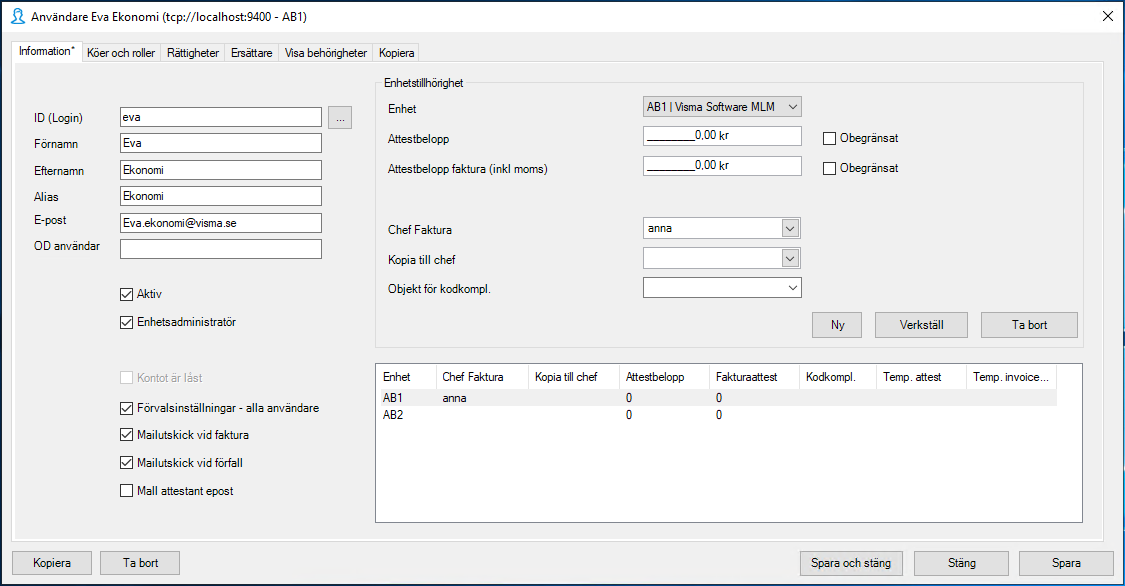Open the Köer och roller tab
1125x586 pixels.
pos(120,52)
